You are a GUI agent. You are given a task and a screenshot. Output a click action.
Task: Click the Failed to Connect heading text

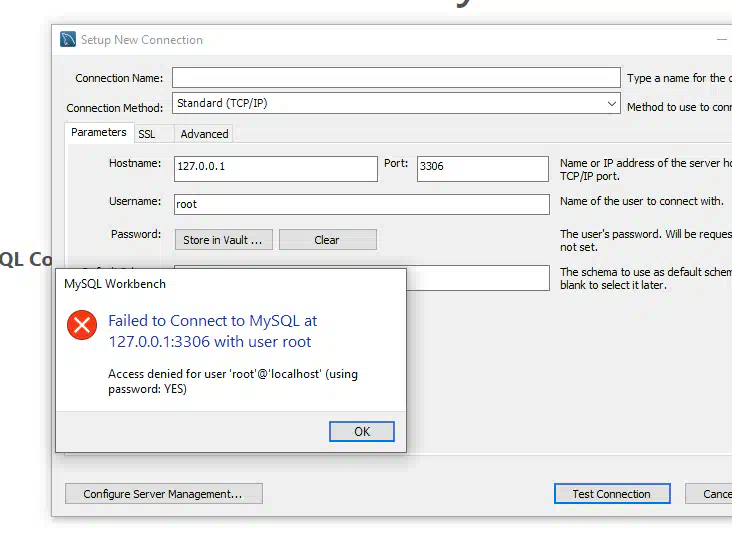click(212, 331)
